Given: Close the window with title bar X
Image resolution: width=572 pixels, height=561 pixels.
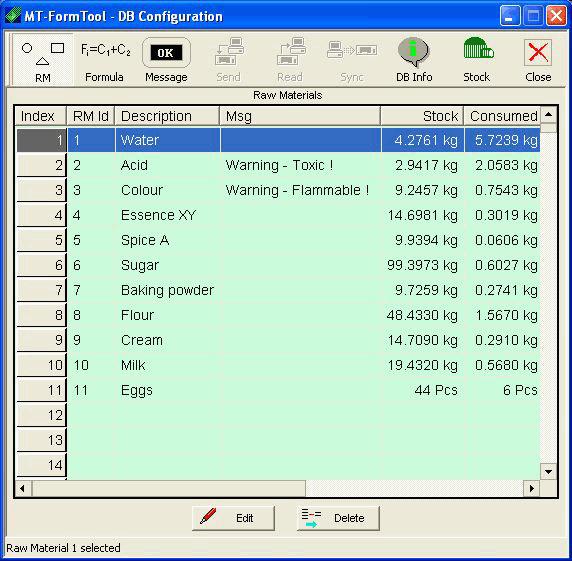Looking at the screenshot, I should click(556, 16).
